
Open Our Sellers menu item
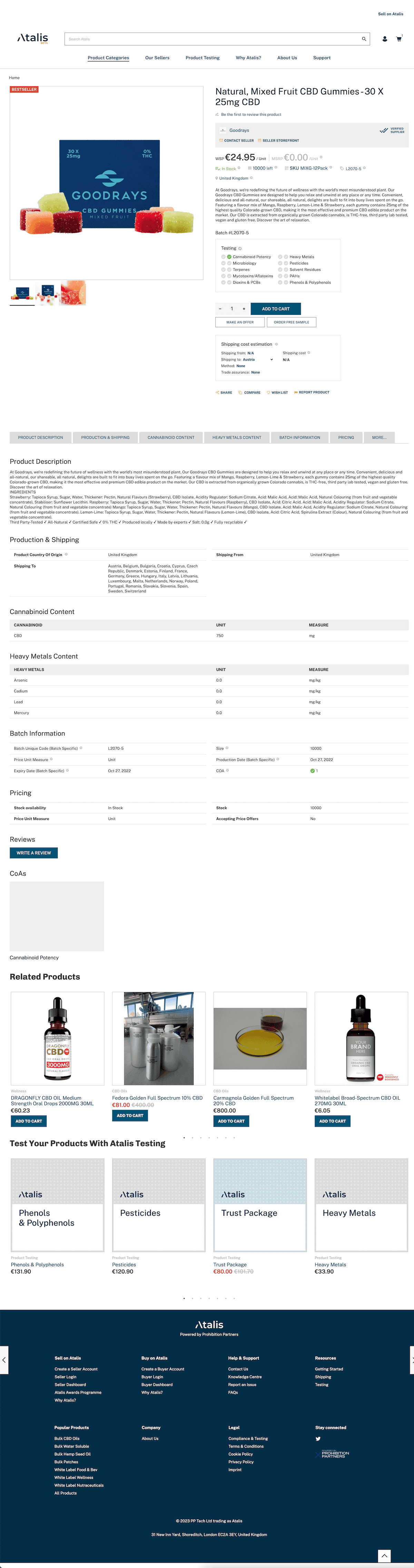pos(157,58)
